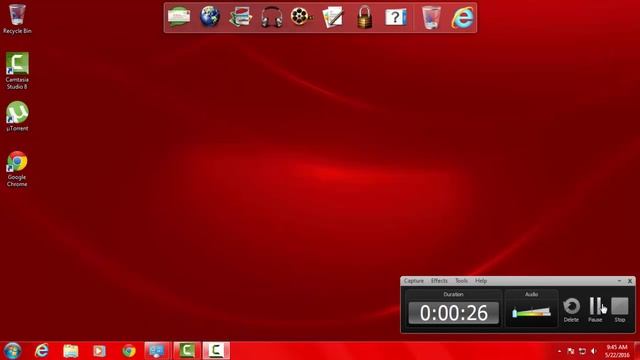Click the padlock icon in the top dock

click(x=364, y=17)
